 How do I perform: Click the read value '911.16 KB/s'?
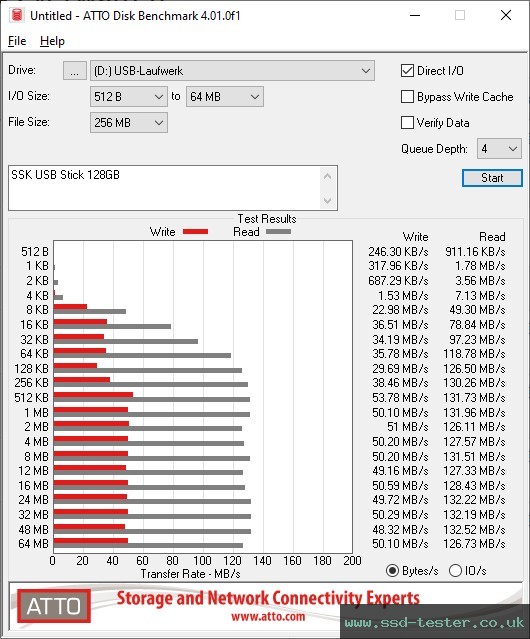pos(475,252)
